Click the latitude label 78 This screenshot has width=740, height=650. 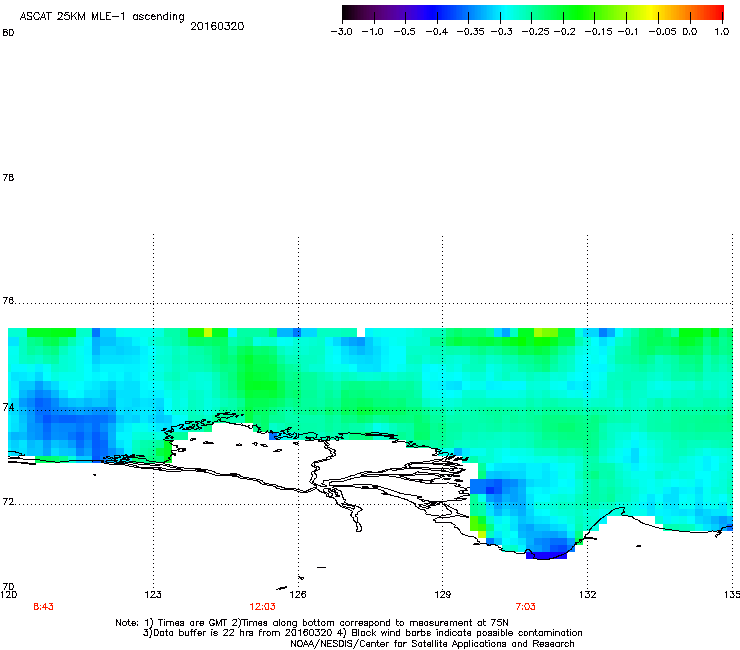8,177
